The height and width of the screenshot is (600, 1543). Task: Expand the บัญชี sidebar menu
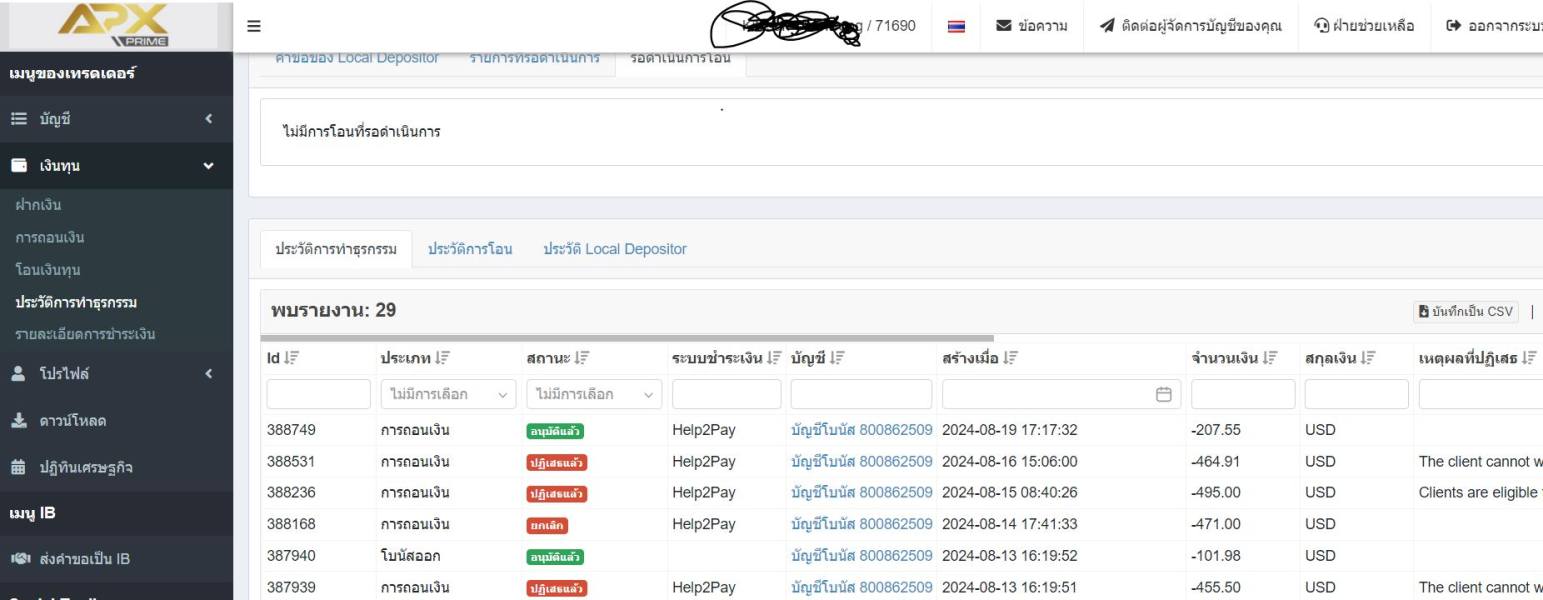tap(116, 119)
